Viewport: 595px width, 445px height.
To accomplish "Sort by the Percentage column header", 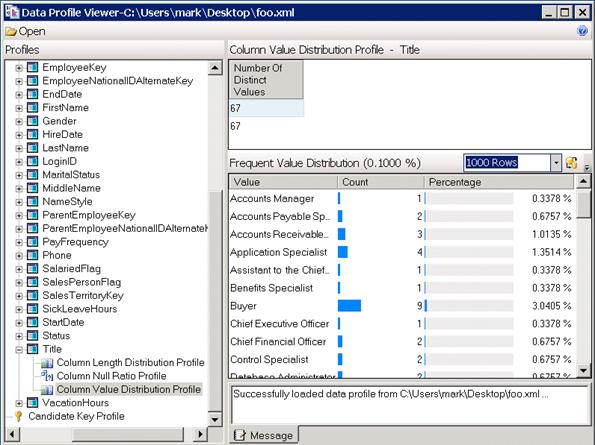I will 499,182.
